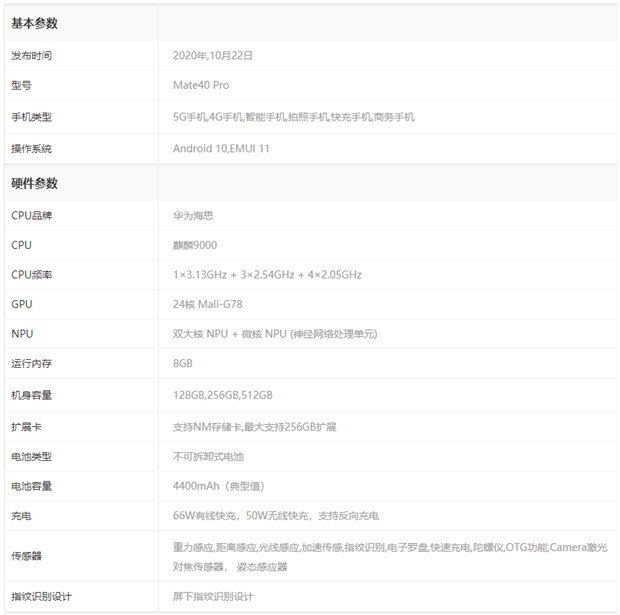
Task: Click the 型号 label
Action: pos(21,85)
